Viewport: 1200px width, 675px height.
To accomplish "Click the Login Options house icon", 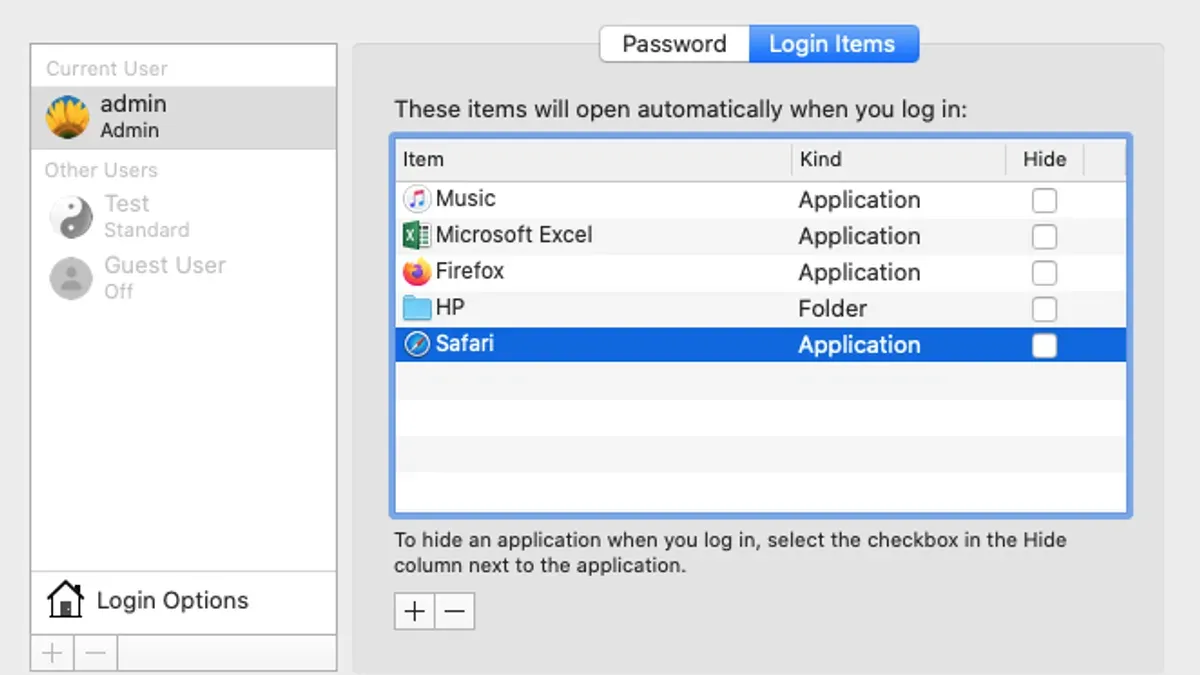I will pos(66,600).
